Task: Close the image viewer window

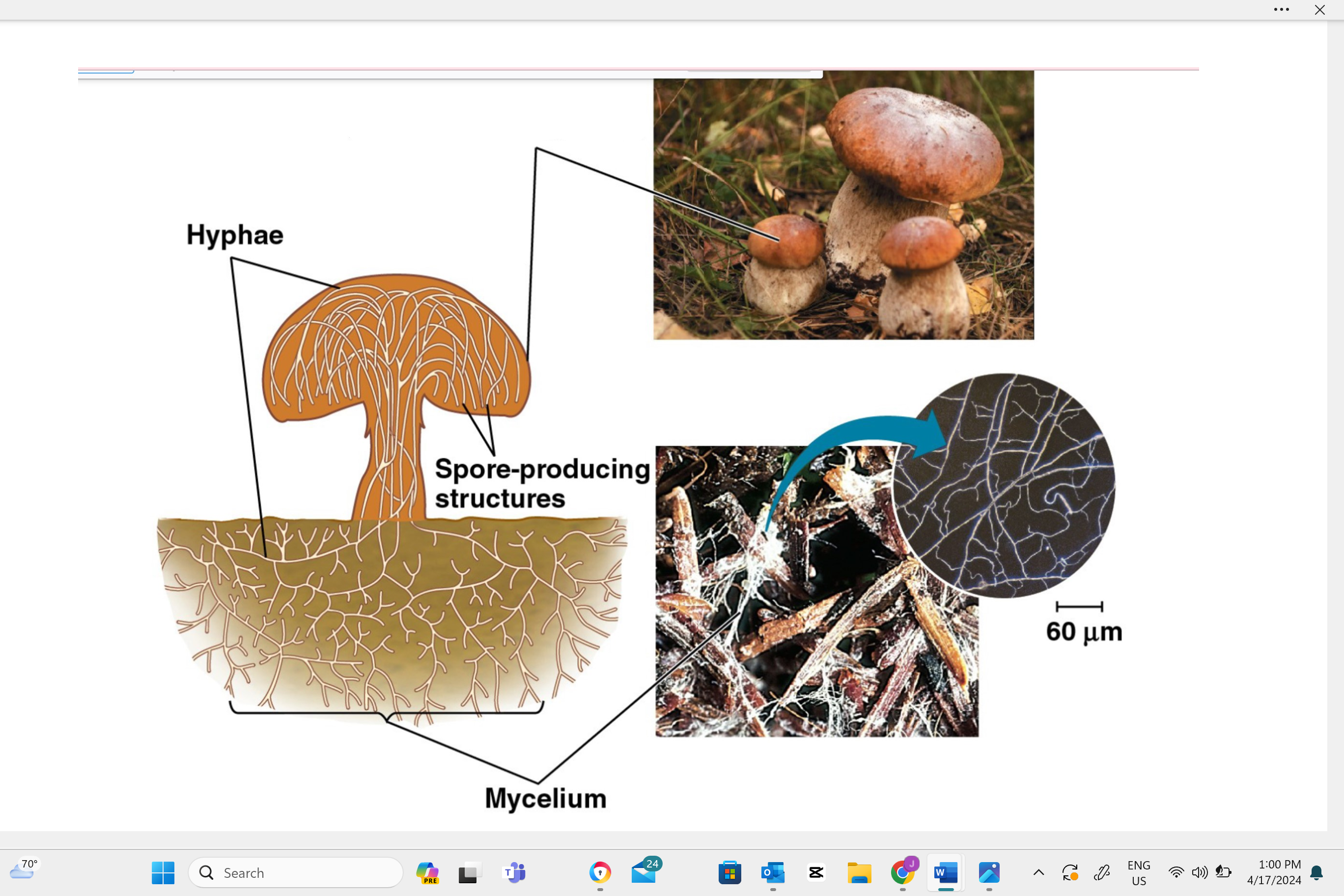Action: pos(1319,10)
